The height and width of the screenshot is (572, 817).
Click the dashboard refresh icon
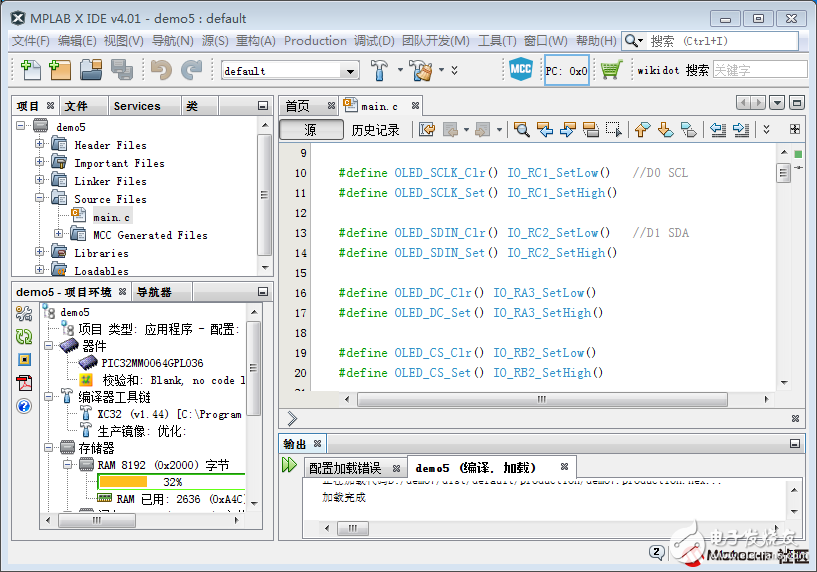pyautogui.click(x=24, y=337)
